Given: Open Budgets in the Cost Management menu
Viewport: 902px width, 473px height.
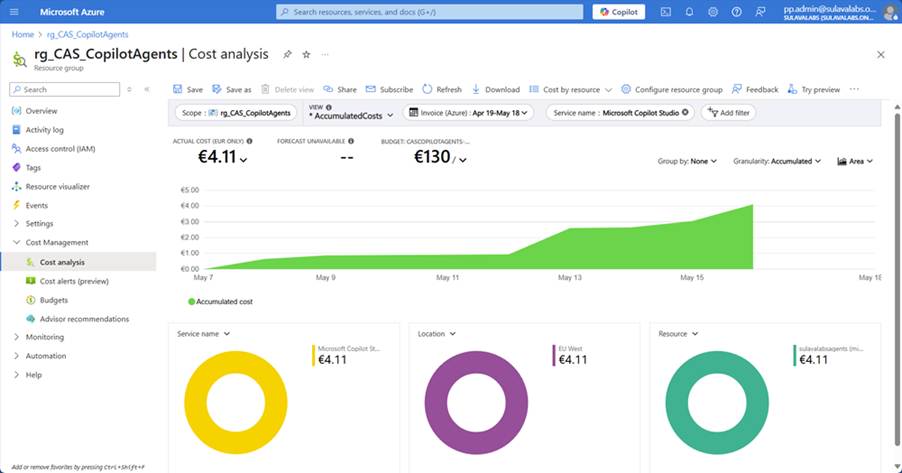Looking at the screenshot, I should click(x=54, y=300).
